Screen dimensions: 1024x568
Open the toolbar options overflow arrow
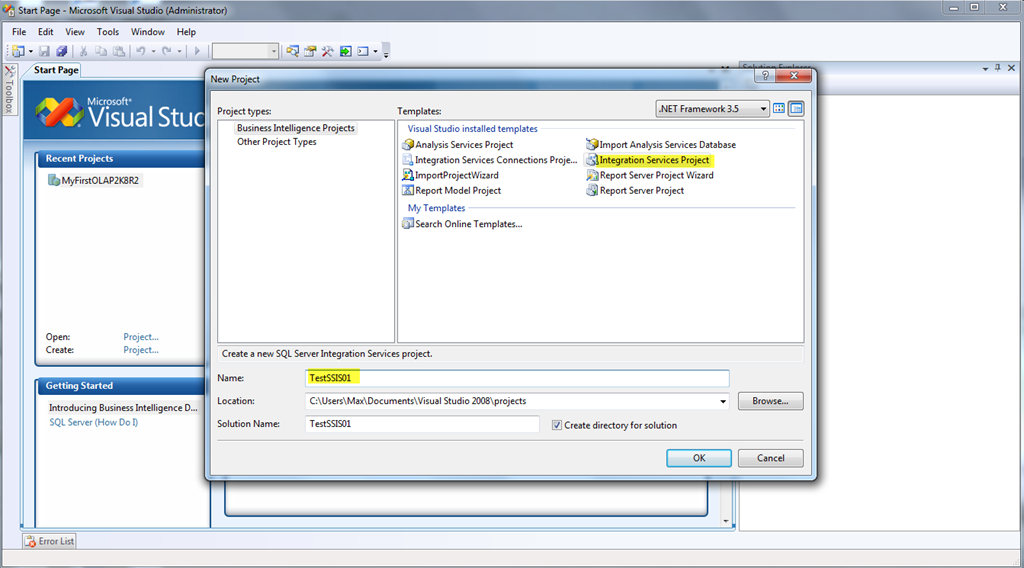[386, 52]
